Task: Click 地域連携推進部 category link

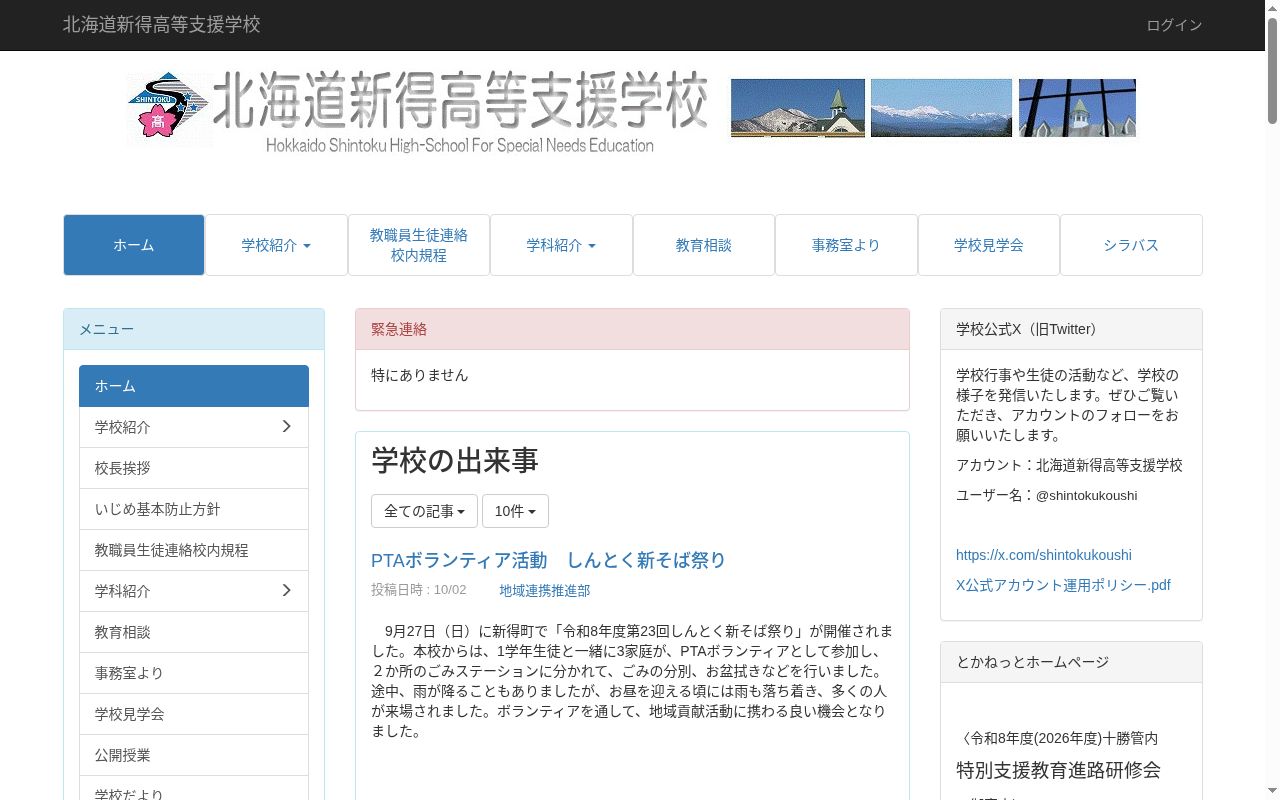Action: click(545, 591)
